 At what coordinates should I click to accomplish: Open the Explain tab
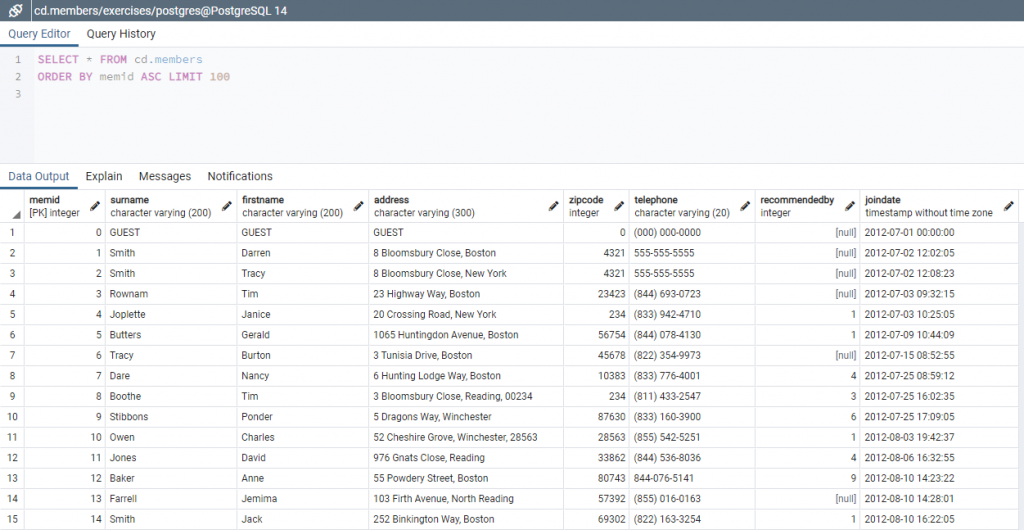[104, 176]
